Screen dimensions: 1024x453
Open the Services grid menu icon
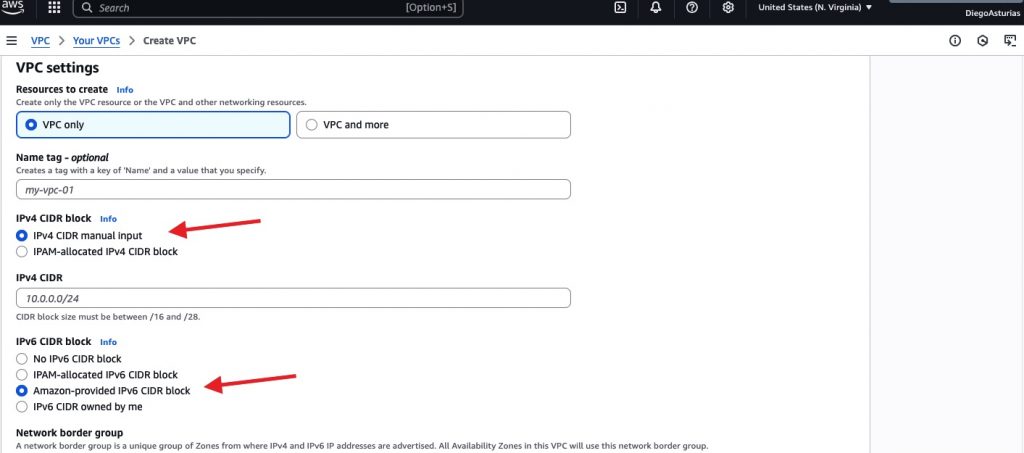pyautogui.click(x=54, y=7)
